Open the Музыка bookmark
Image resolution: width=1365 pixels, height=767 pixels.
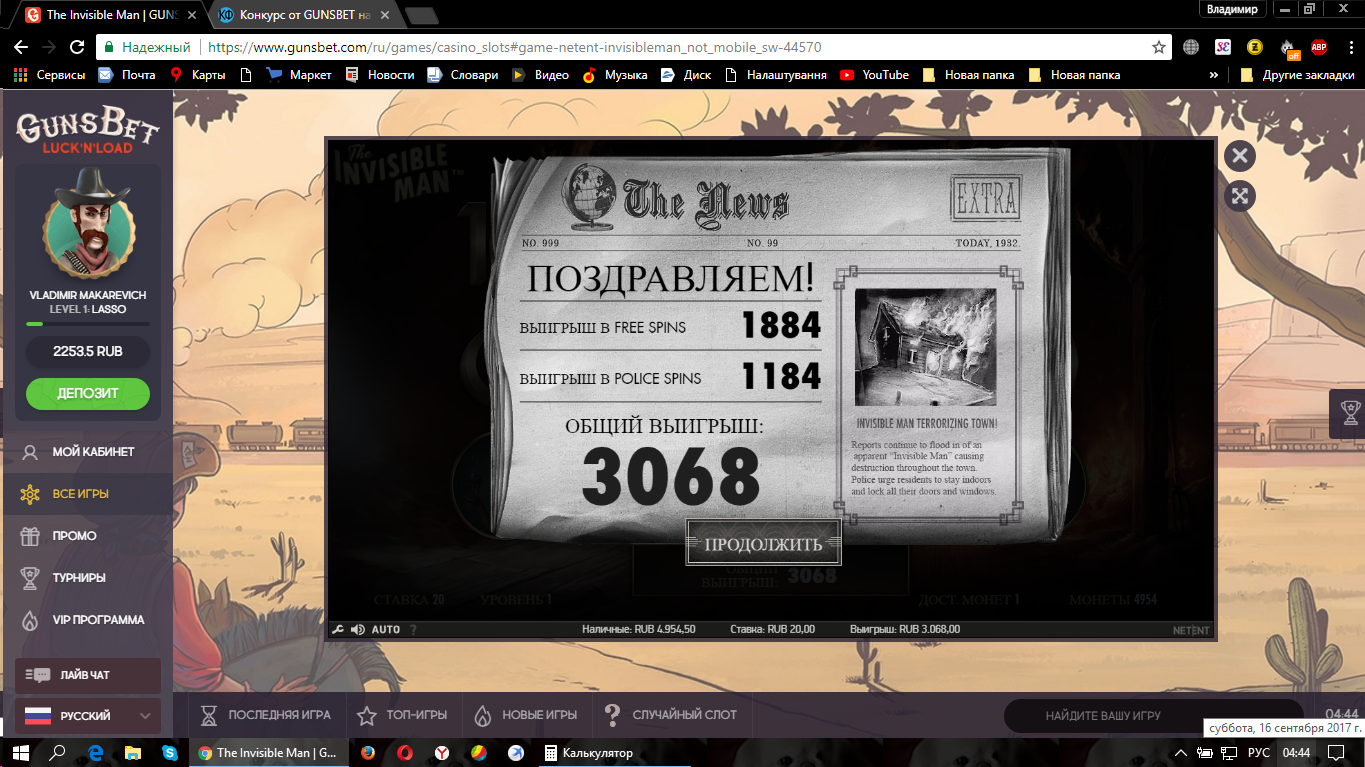tap(615, 75)
